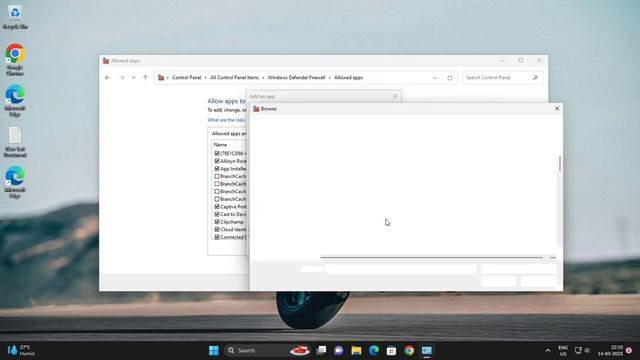Screen dimensions: 640x360
Task: Select Control Panel in the breadcrumb
Action: click(187, 78)
